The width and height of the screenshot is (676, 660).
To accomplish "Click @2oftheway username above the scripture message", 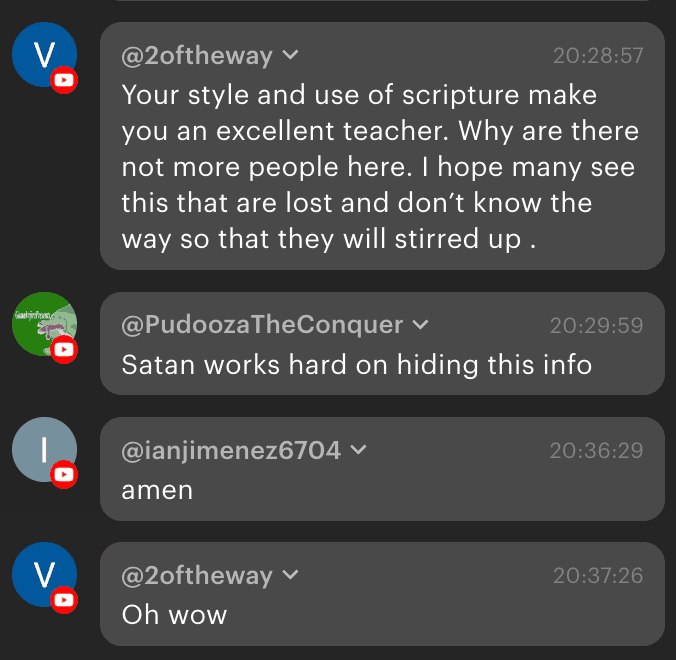I will tap(197, 56).
